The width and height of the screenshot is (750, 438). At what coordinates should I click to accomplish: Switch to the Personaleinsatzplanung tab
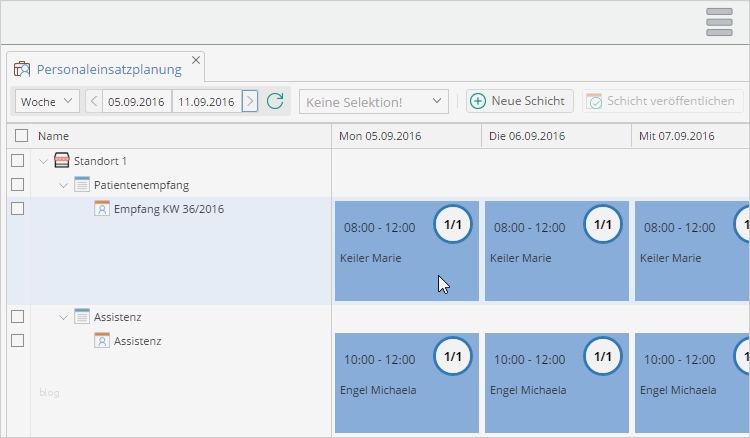click(x=108, y=69)
